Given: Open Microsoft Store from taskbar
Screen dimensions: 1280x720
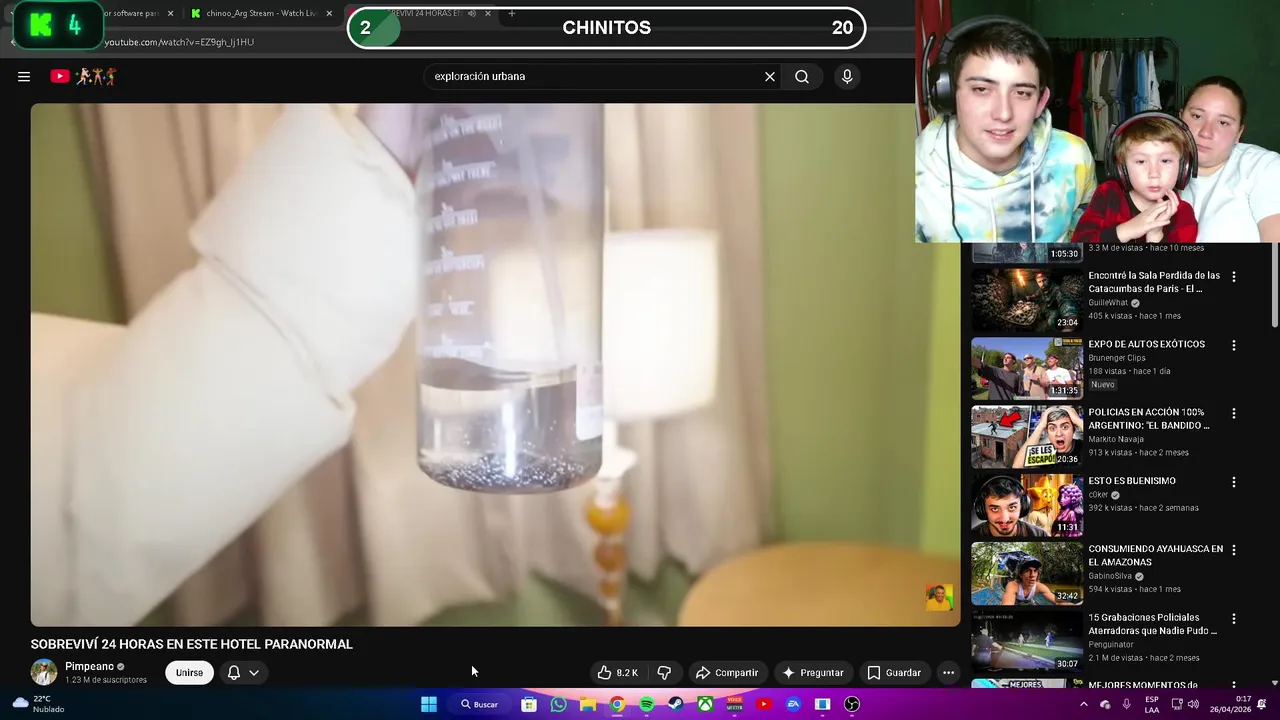Looking at the screenshot, I should pos(529,704).
